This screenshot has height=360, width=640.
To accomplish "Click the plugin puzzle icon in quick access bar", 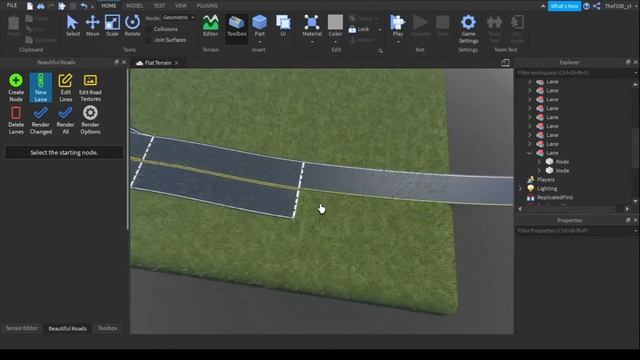I will 62,6.
